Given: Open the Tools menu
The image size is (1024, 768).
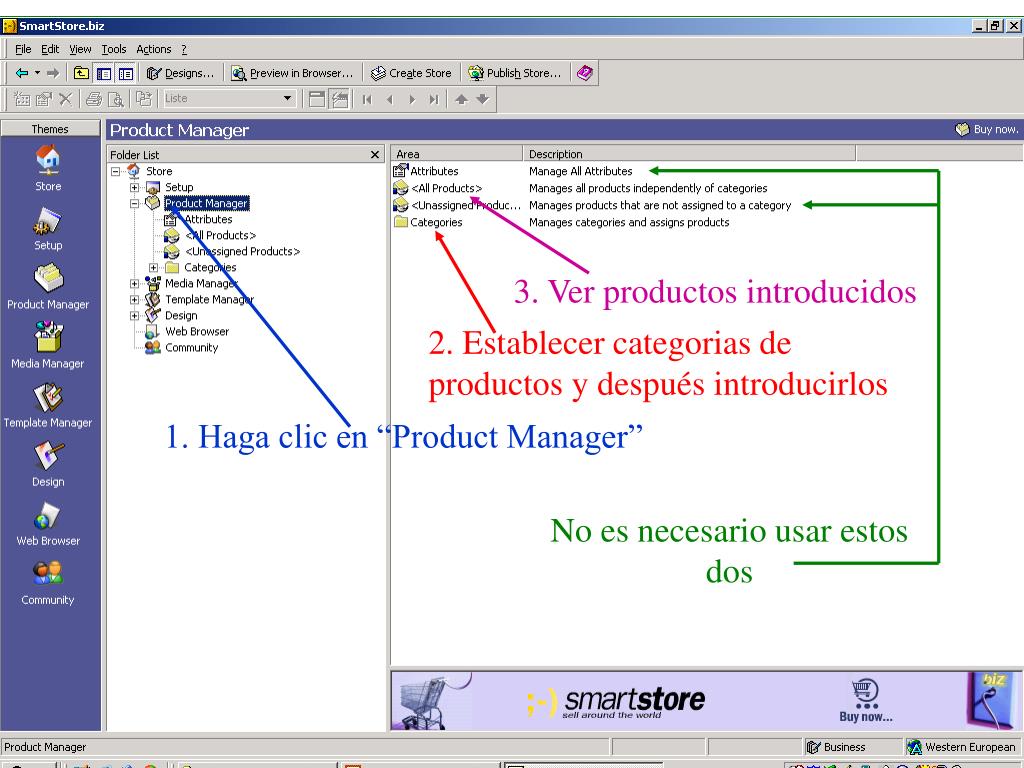Looking at the screenshot, I should pyautogui.click(x=114, y=49).
